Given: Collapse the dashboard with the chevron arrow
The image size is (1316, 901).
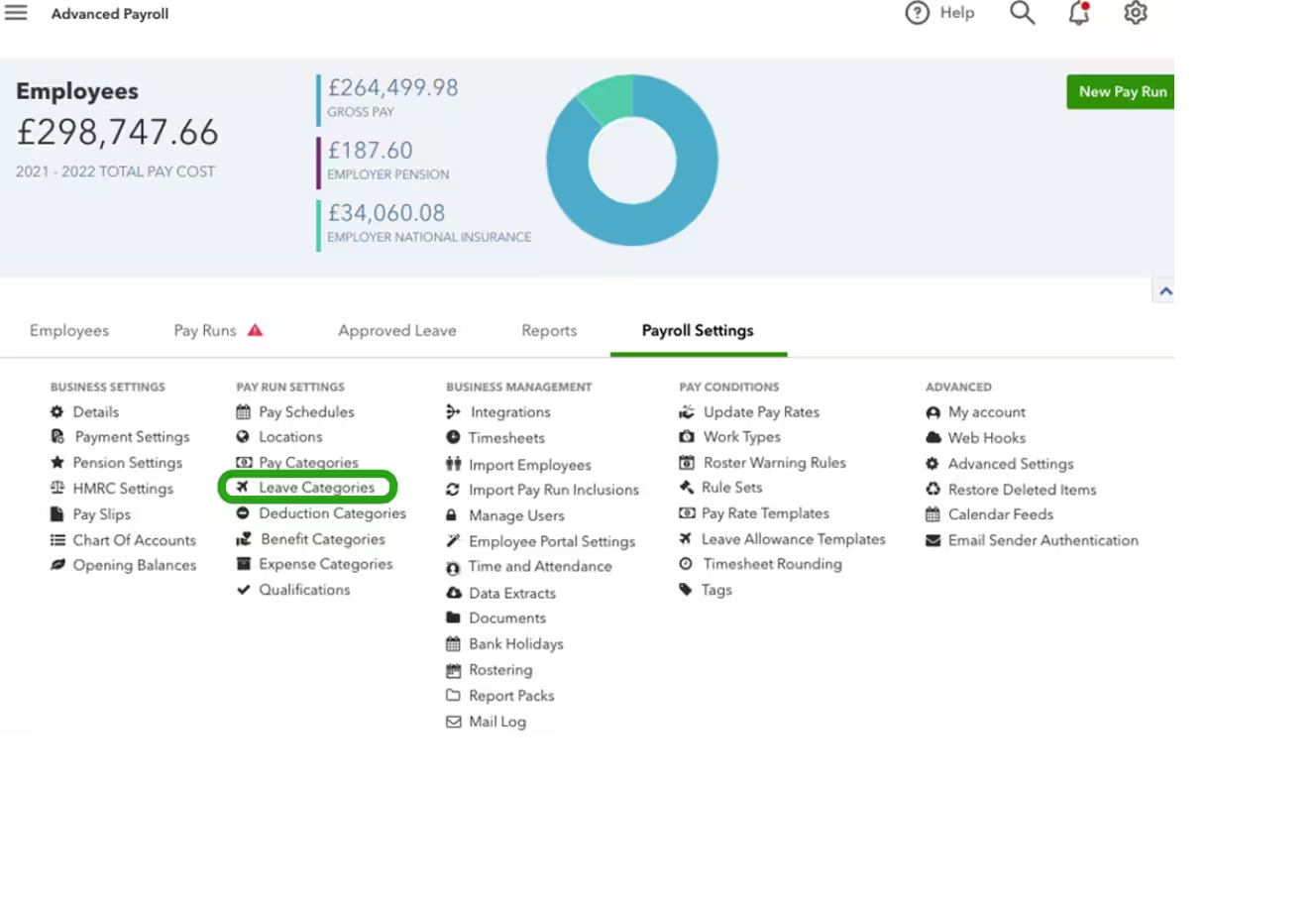Looking at the screenshot, I should click(1165, 289).
